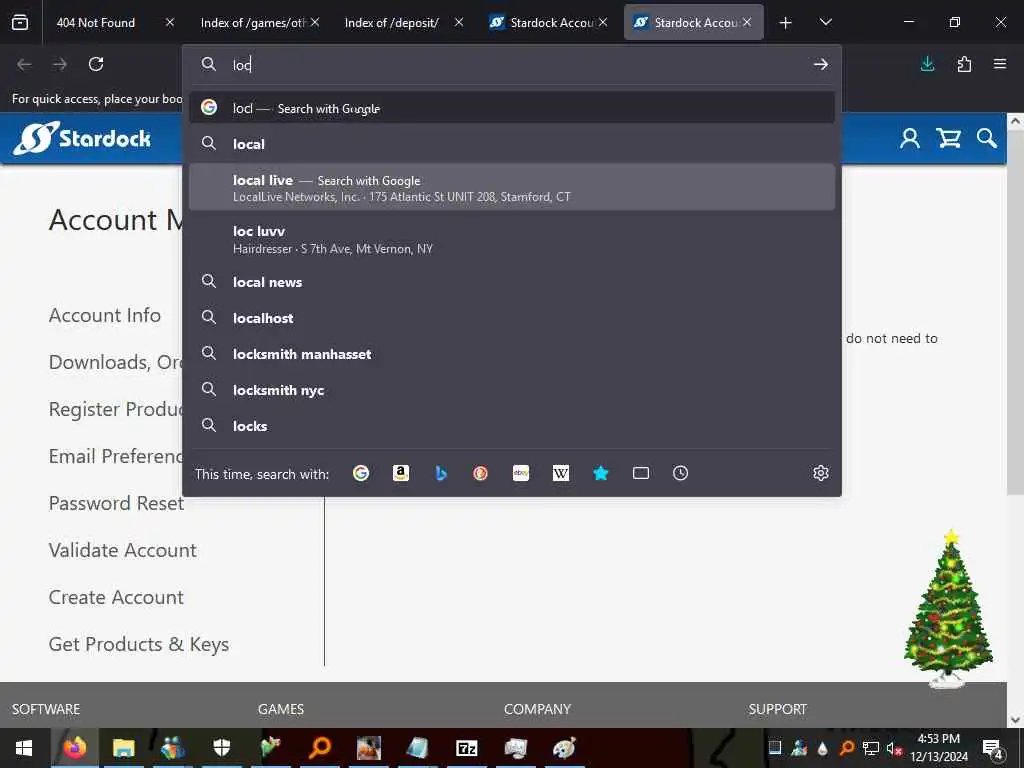
Task: Open the Windows Start menu
Action: point(24,748)
